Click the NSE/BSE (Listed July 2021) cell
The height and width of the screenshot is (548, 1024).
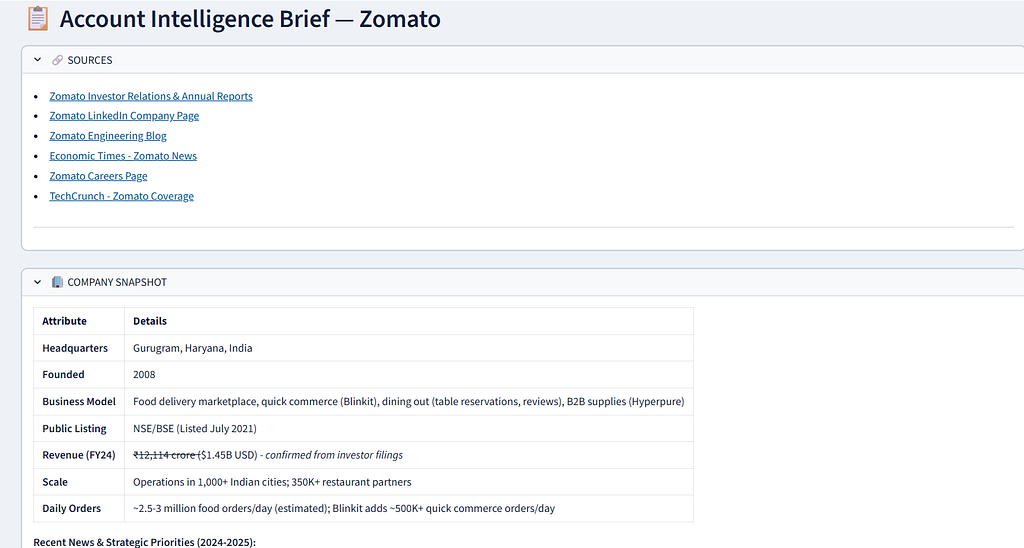point(409,428)
